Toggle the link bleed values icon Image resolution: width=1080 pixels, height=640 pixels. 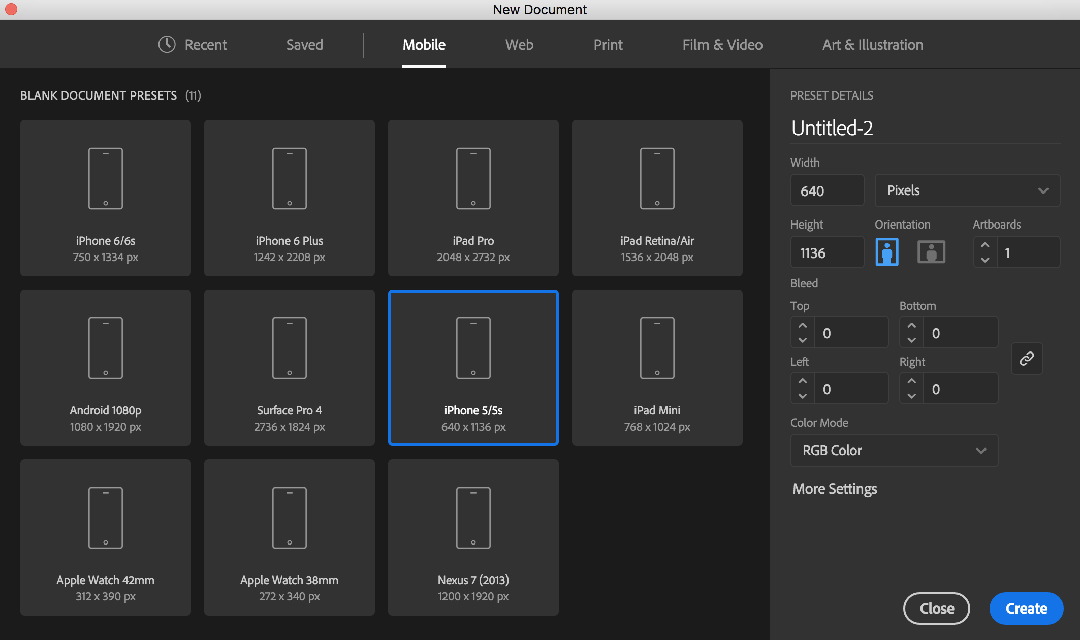point(1026,358)
